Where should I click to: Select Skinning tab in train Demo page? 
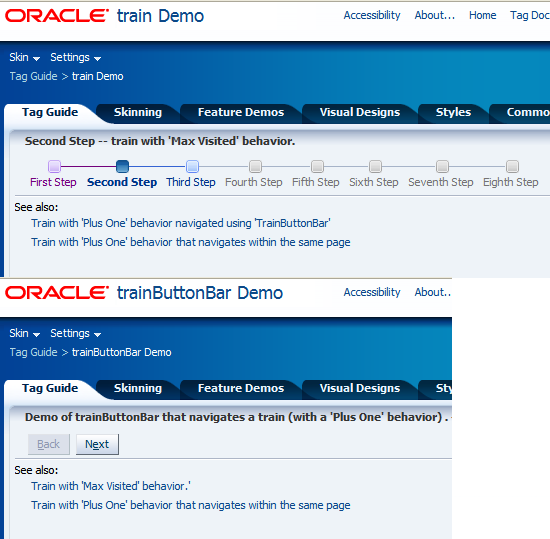(x=138, y=113)
